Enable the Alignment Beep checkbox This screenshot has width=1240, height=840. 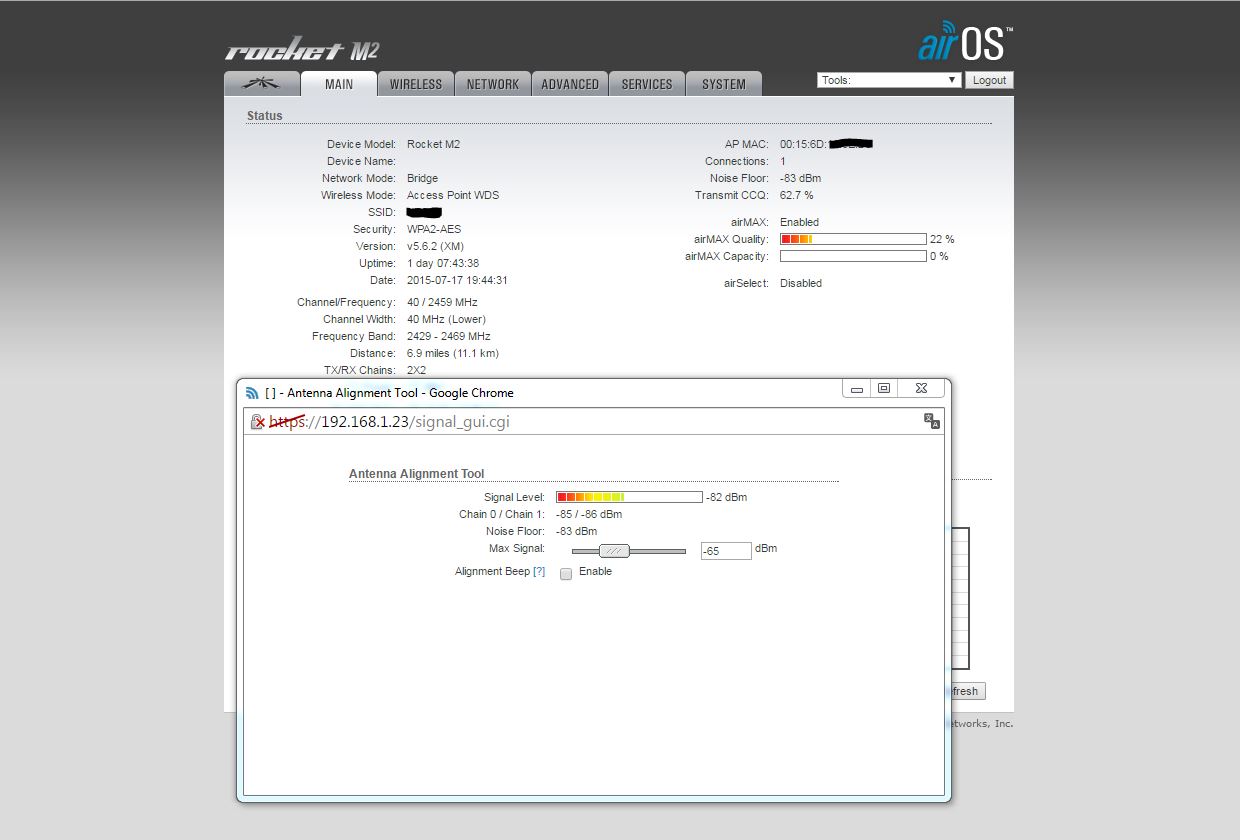[x=566, y=574]
